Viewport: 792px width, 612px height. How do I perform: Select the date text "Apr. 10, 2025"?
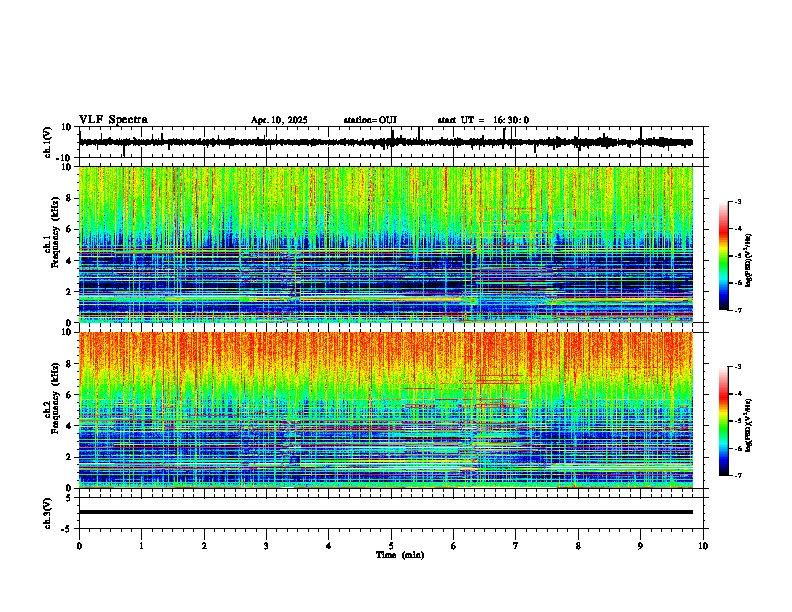tap(279, 120)
